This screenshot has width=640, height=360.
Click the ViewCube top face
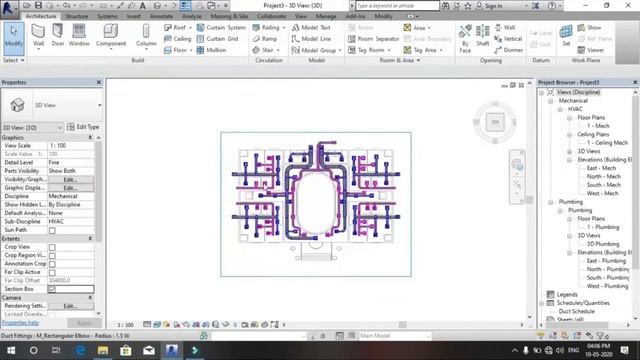coord(495,122)
